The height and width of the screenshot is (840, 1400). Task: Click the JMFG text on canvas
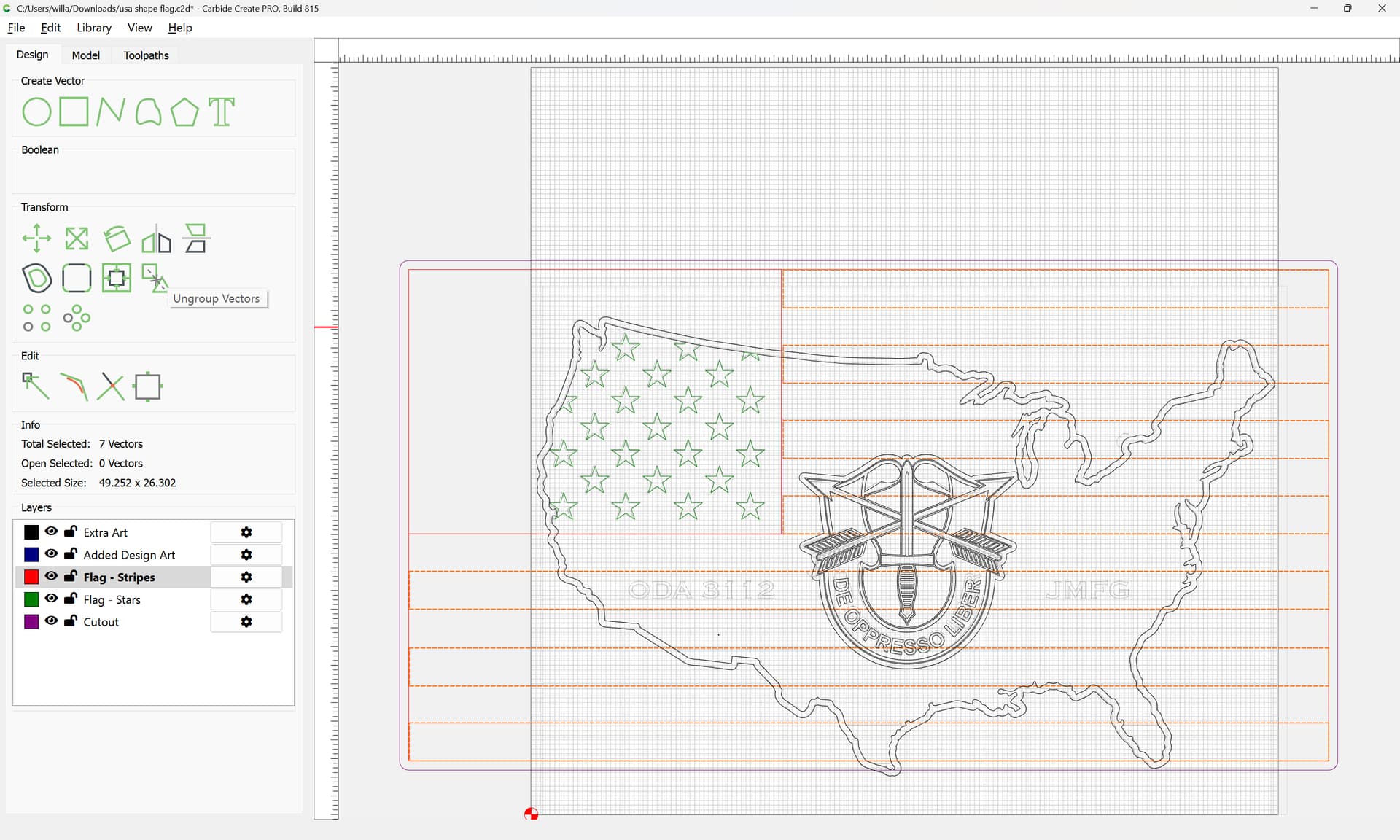coord(1088,590)
